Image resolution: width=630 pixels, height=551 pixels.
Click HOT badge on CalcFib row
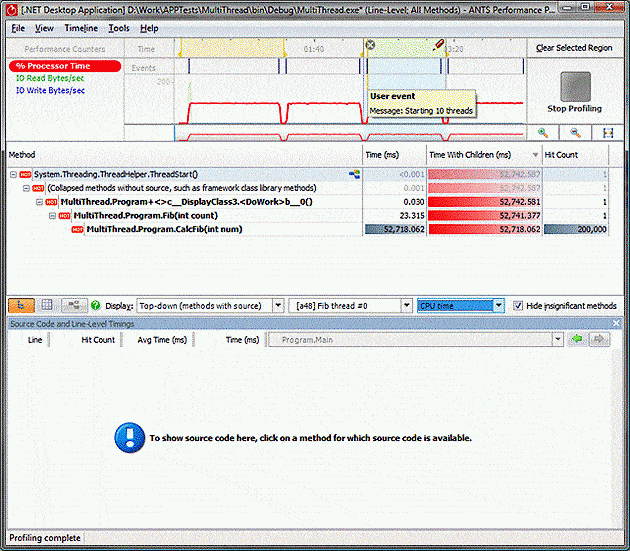pyautogui.click(x=77, y=229)
